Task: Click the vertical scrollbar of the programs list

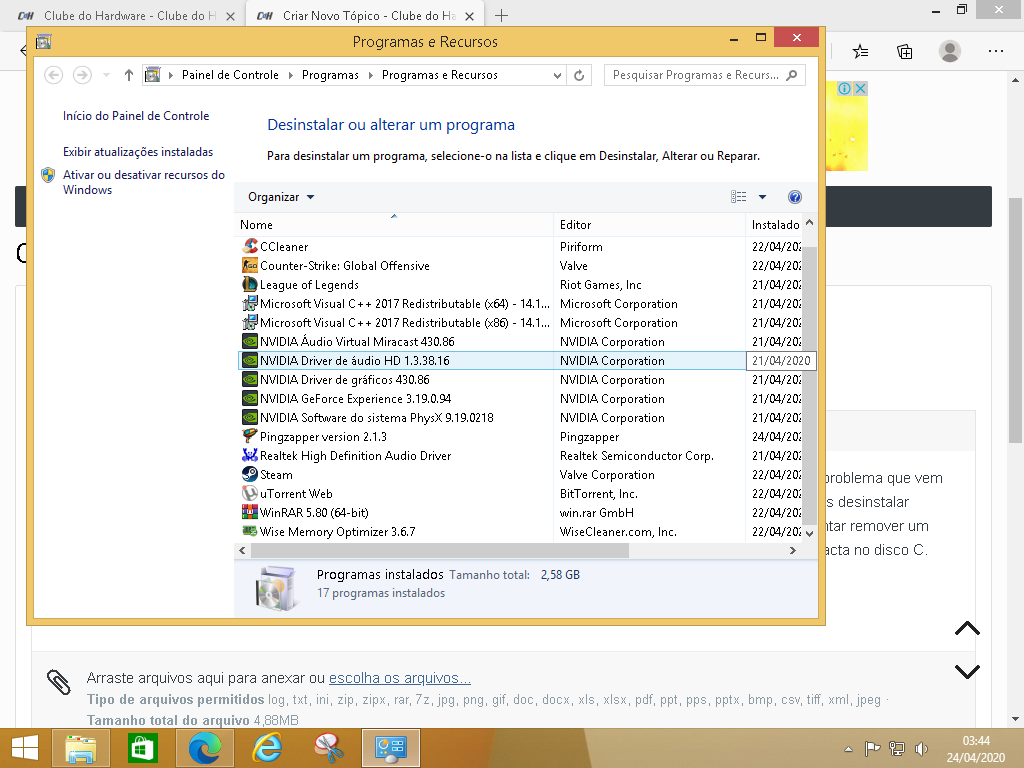Action: tap(809, 385)
